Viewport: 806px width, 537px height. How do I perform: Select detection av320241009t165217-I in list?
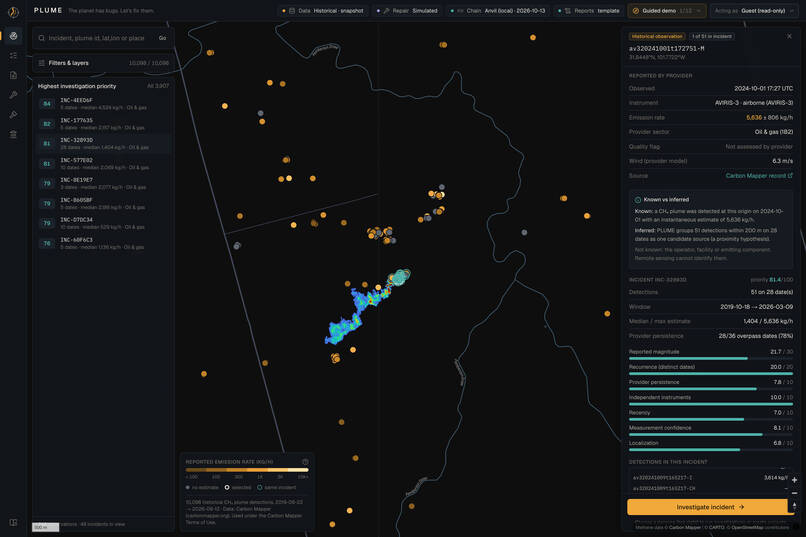point(711,477)
